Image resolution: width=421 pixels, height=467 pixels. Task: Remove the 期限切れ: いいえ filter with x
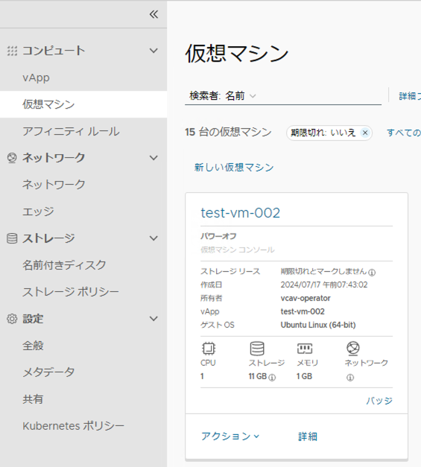pos(365,133)
